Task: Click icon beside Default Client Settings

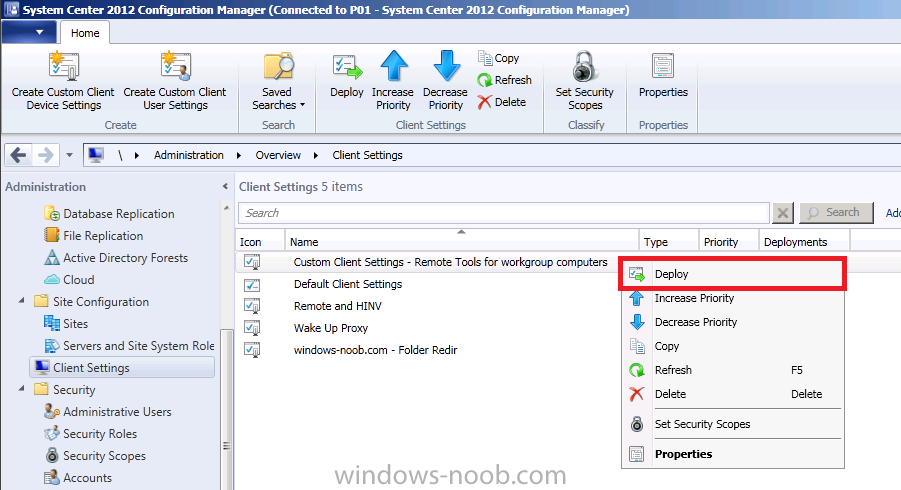Action: tap(252, 284)
